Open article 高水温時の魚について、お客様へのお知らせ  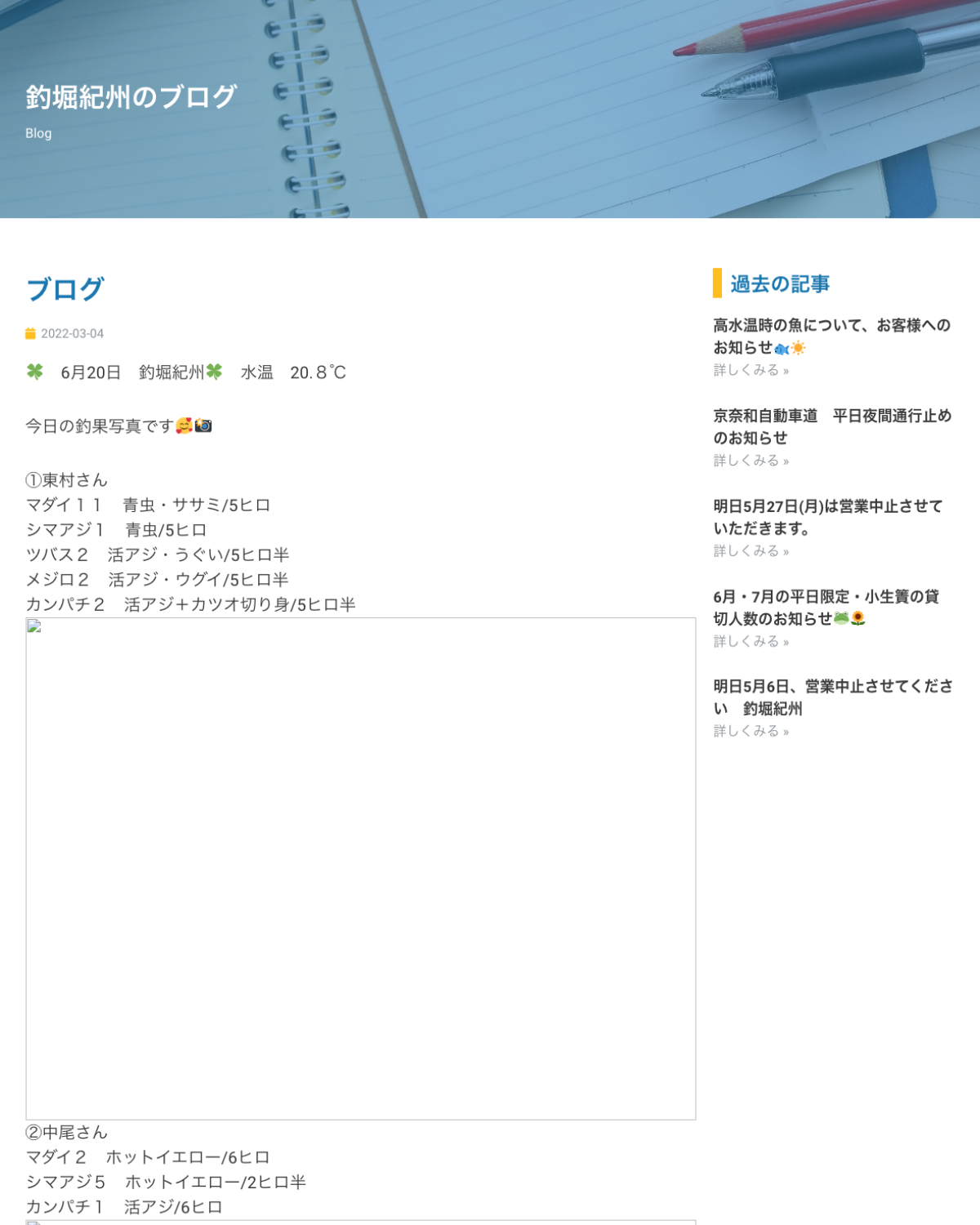(831, 336)
